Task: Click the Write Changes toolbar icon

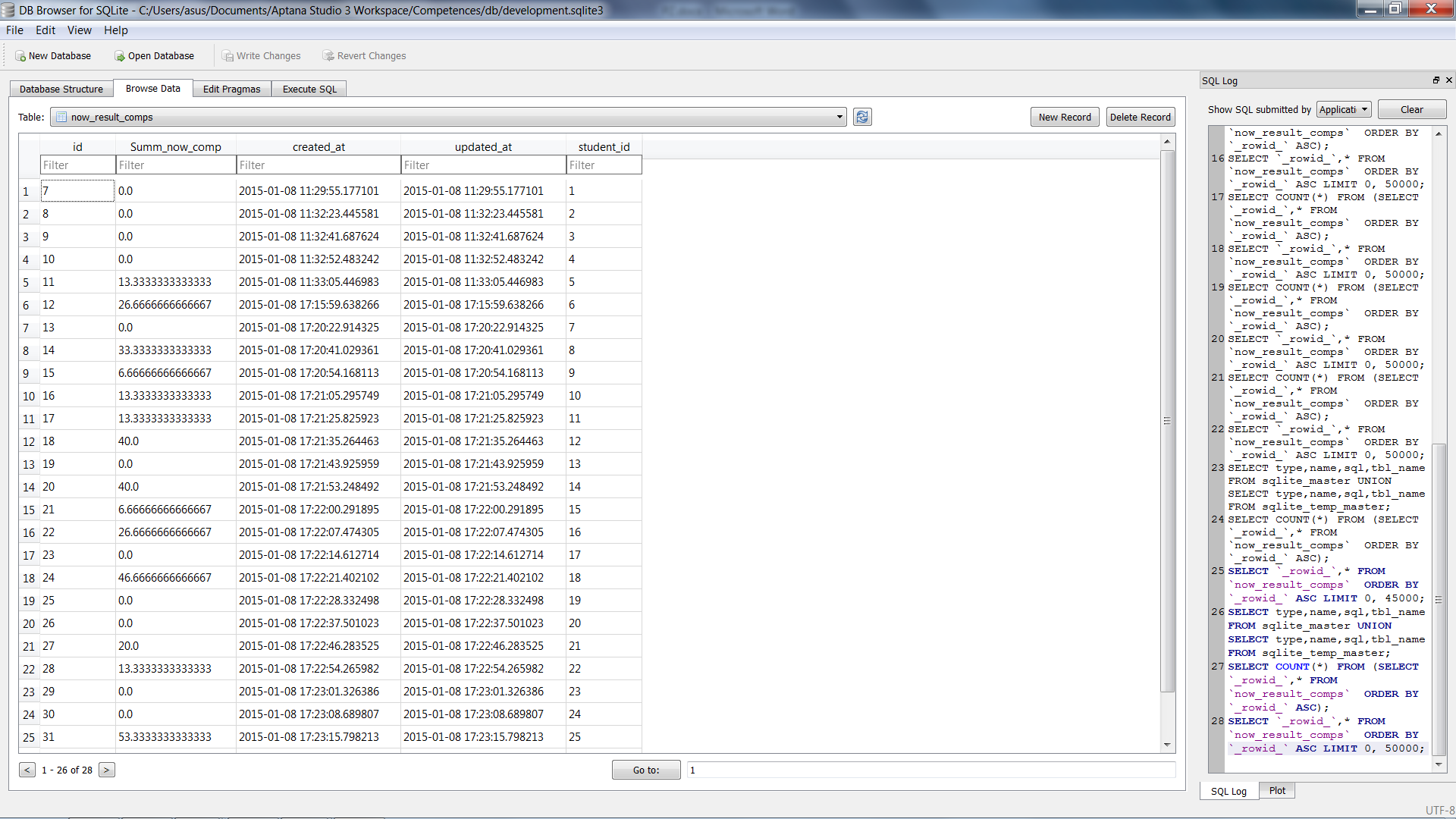Action: pyautogui.click(x=227, y=56)
